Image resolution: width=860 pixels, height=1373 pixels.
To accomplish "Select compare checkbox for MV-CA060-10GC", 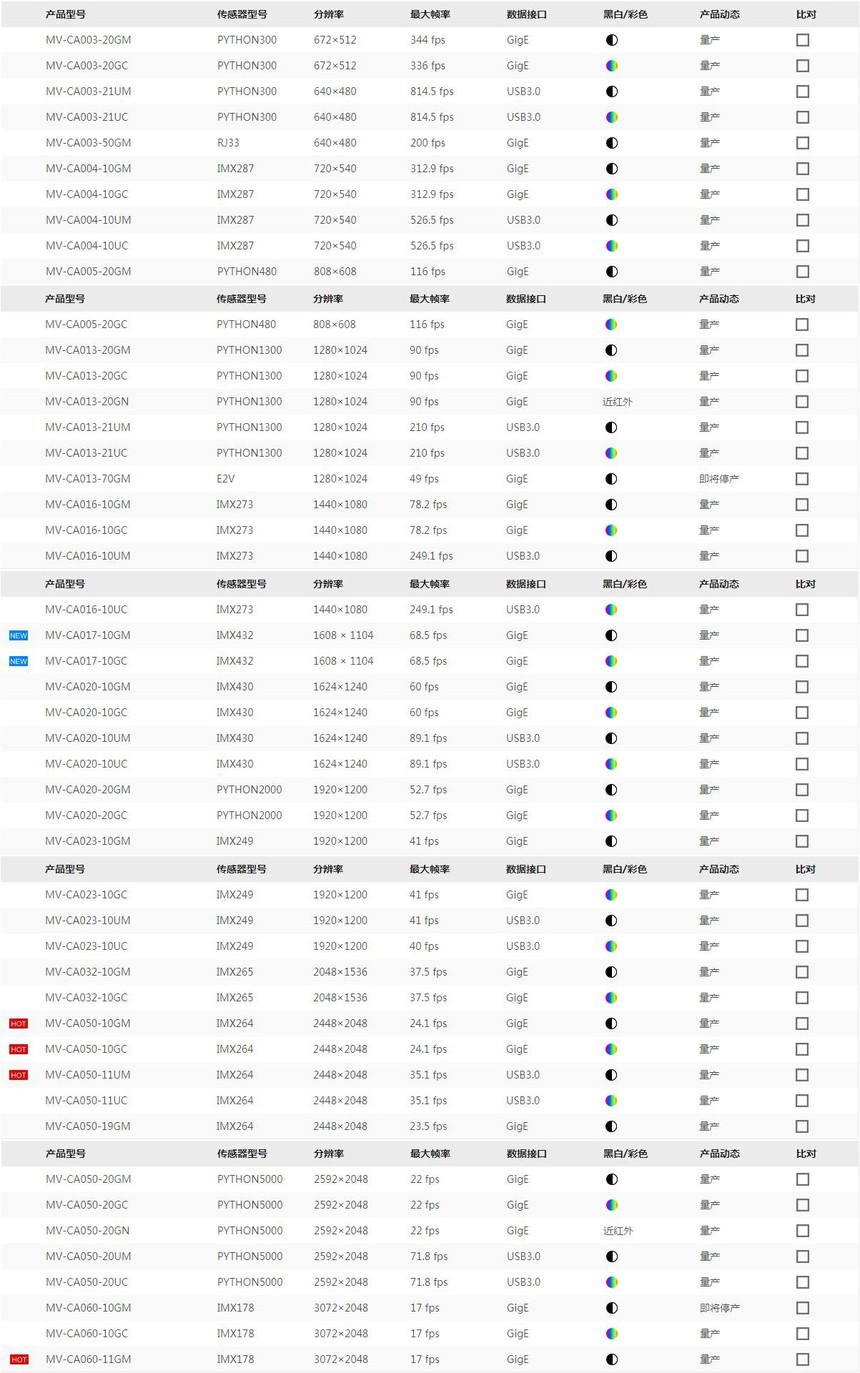I will point(802,1333).
